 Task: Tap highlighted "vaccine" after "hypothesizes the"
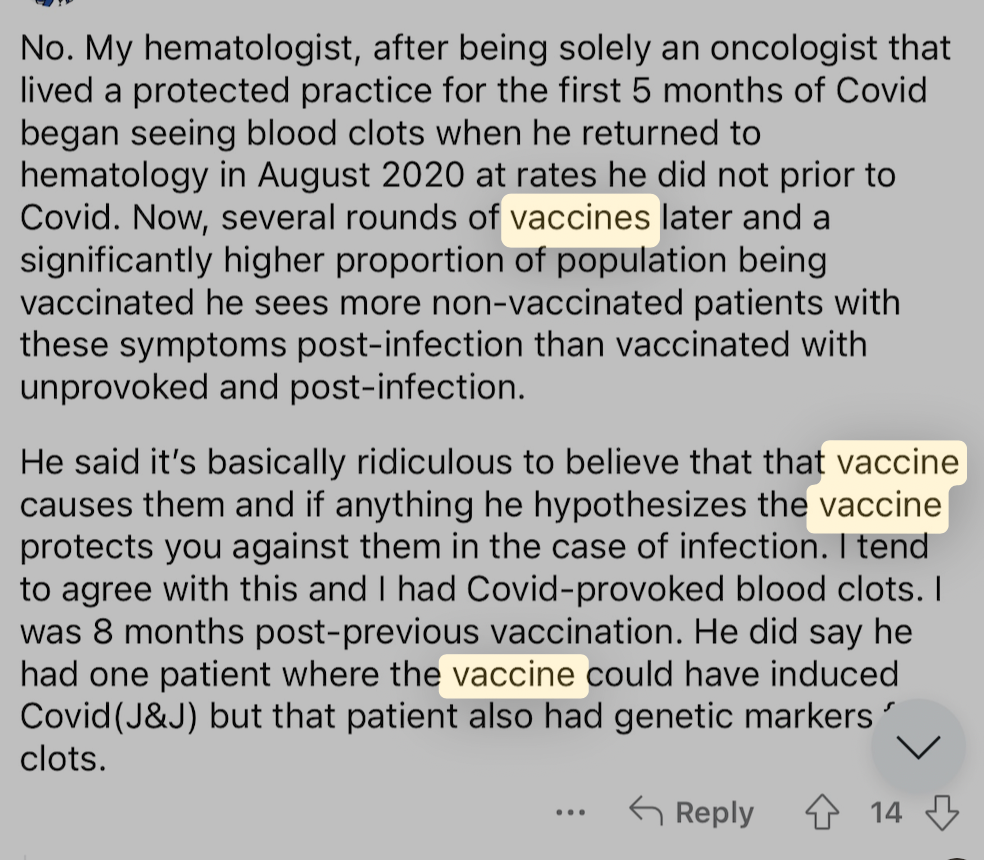coord(880,506)
